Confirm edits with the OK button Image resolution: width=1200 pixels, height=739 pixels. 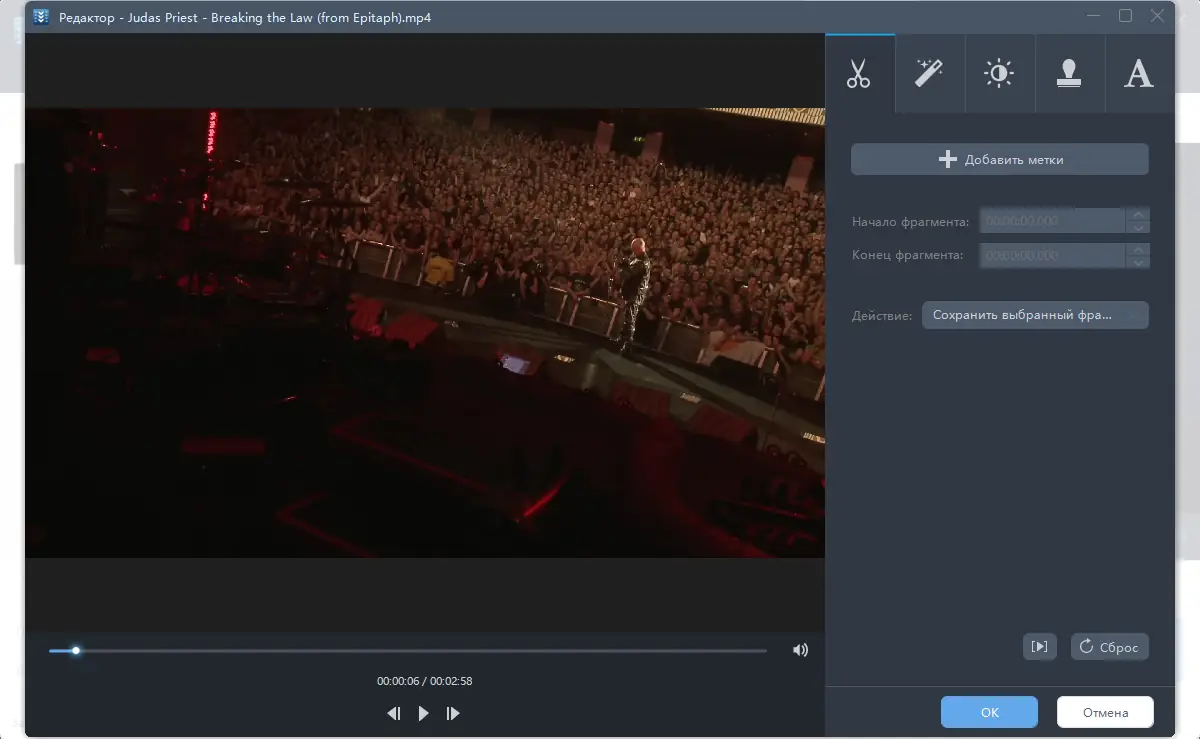989,712
